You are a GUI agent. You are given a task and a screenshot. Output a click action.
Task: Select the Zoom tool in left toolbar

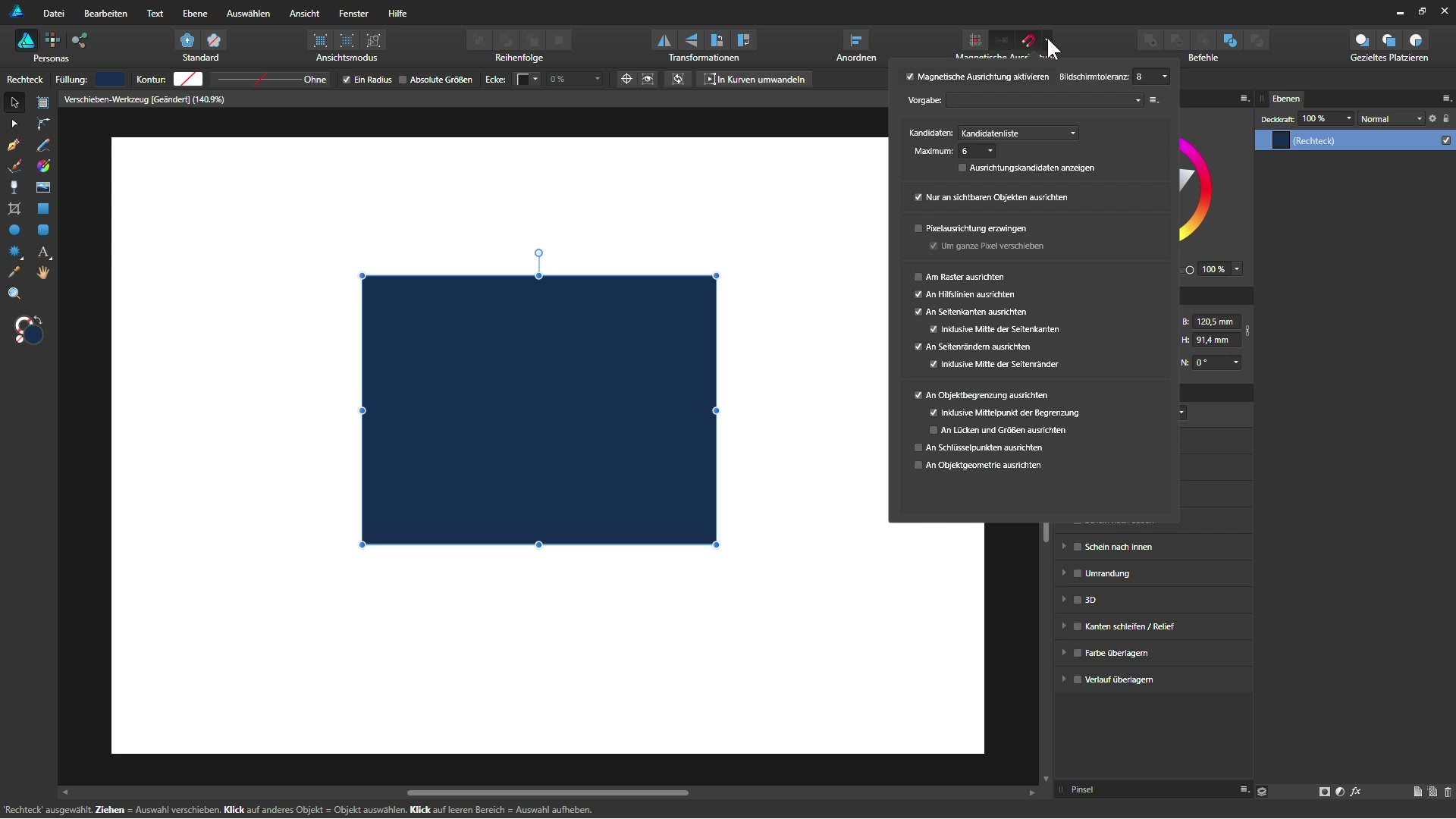(14, 294)
